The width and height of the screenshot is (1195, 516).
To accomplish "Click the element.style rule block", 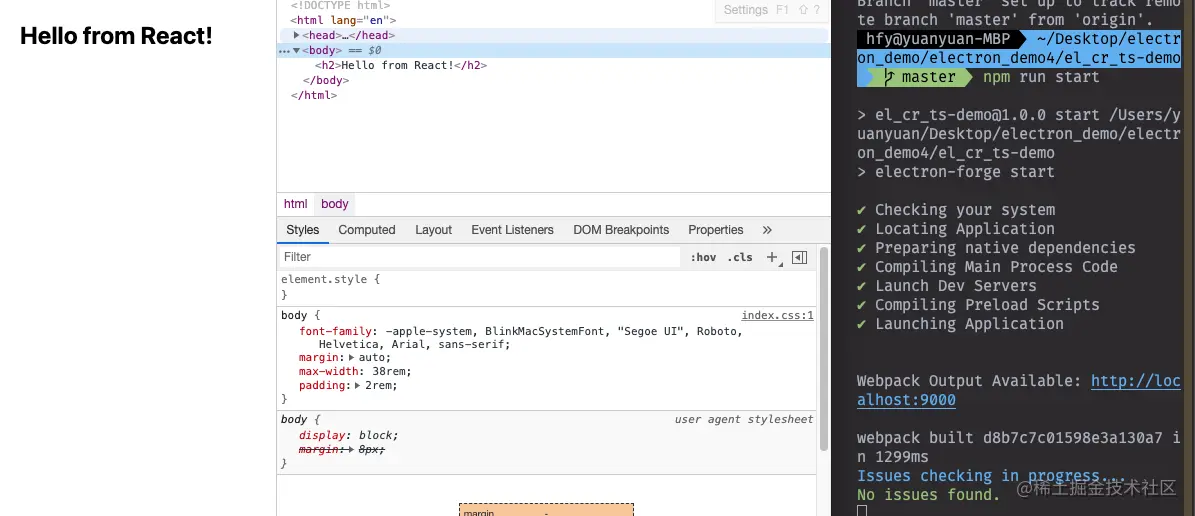I will click(548, 287).
